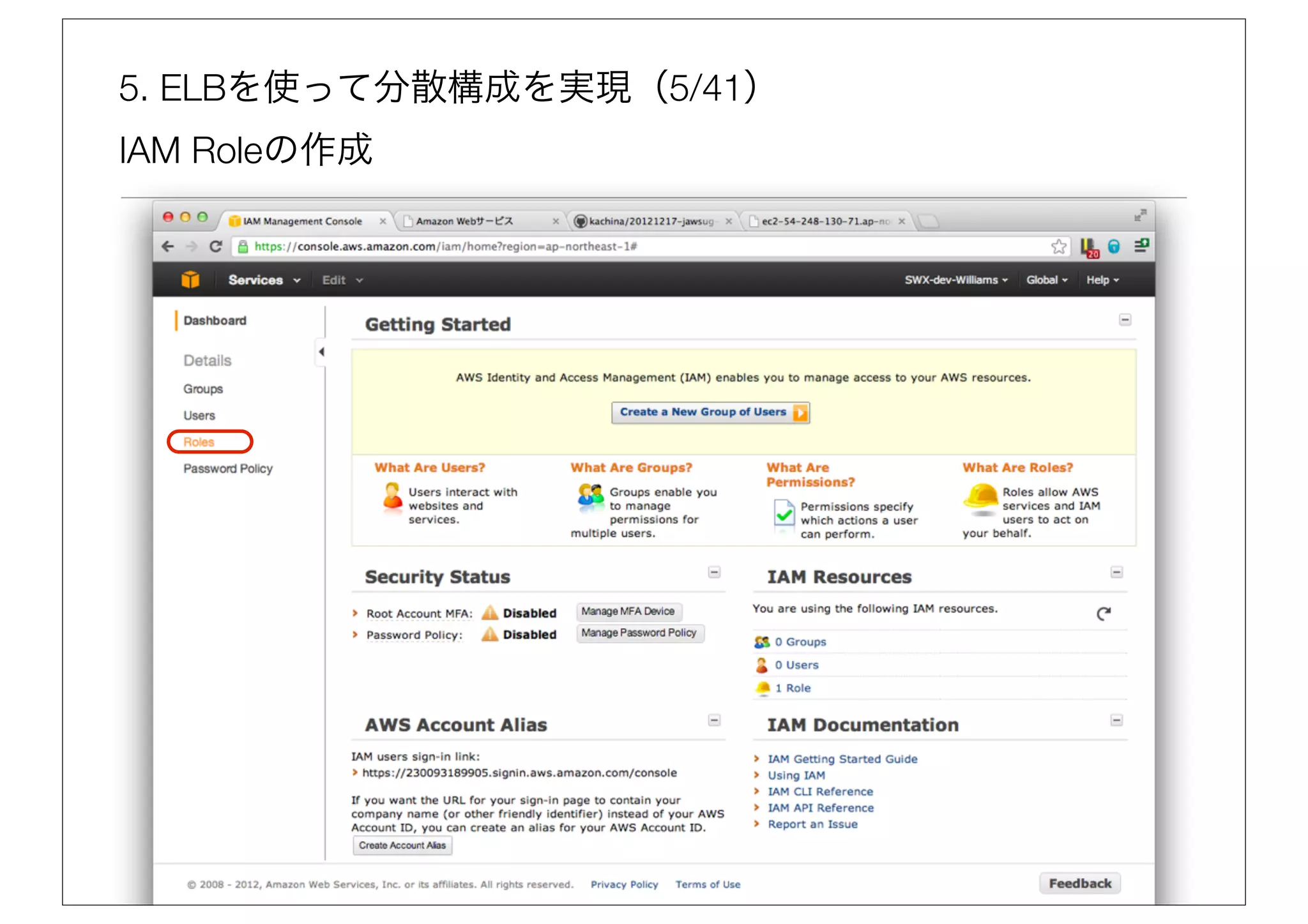
Task: Click warning triangle next to Password Policy status
Action: click(490, 635)
